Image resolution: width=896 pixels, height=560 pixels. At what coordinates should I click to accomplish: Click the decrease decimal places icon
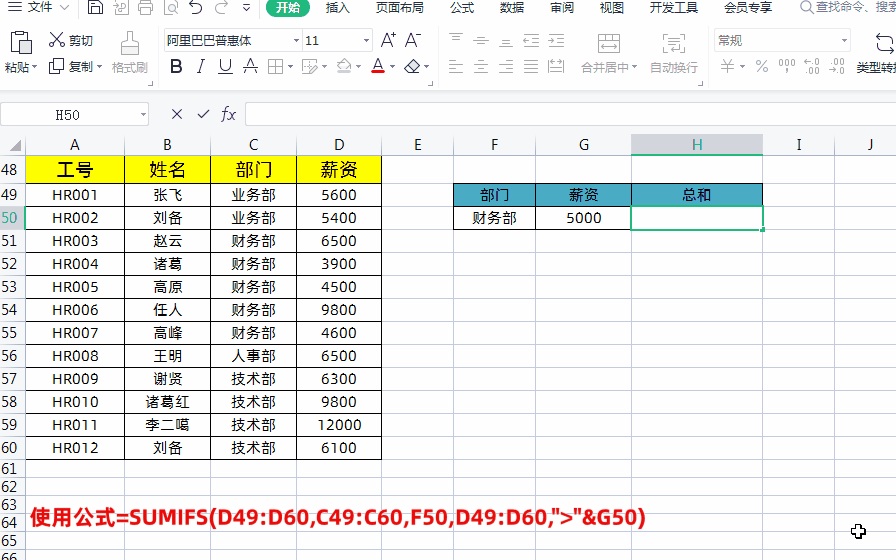point(837,66)
